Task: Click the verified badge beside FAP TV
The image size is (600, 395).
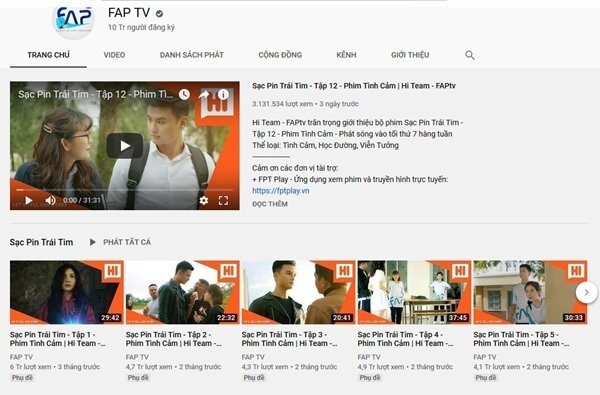Action: (x=159, y=14)
